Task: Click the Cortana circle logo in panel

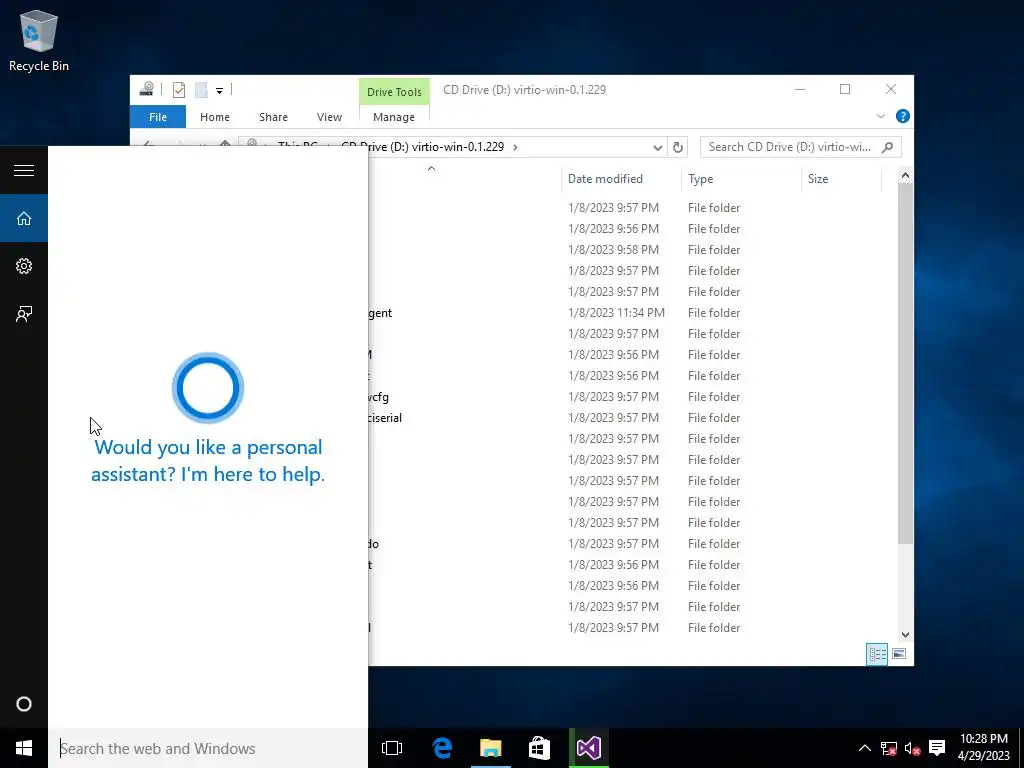Action: 208,388
